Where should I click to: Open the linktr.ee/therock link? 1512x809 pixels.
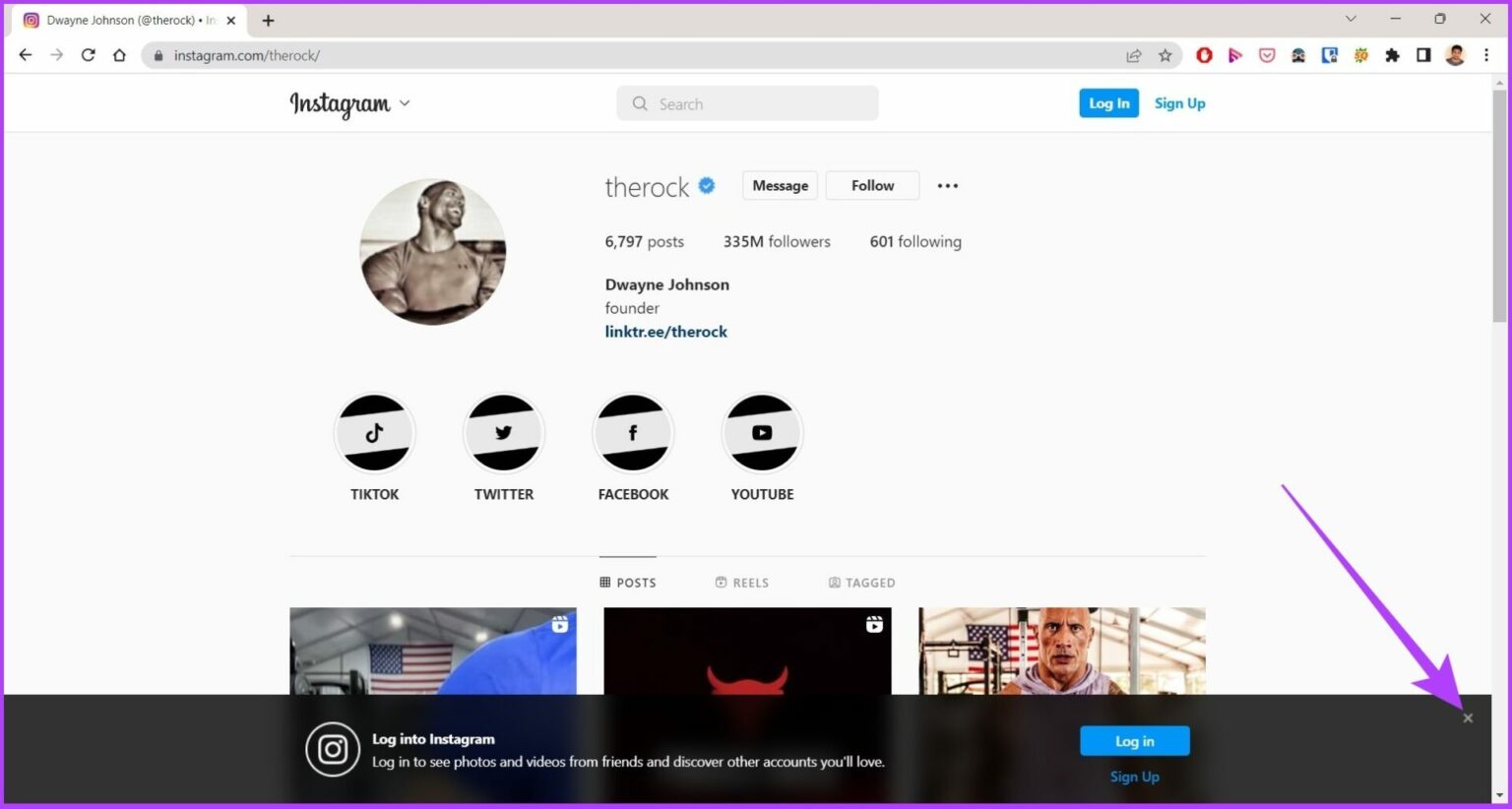point(665,332)
